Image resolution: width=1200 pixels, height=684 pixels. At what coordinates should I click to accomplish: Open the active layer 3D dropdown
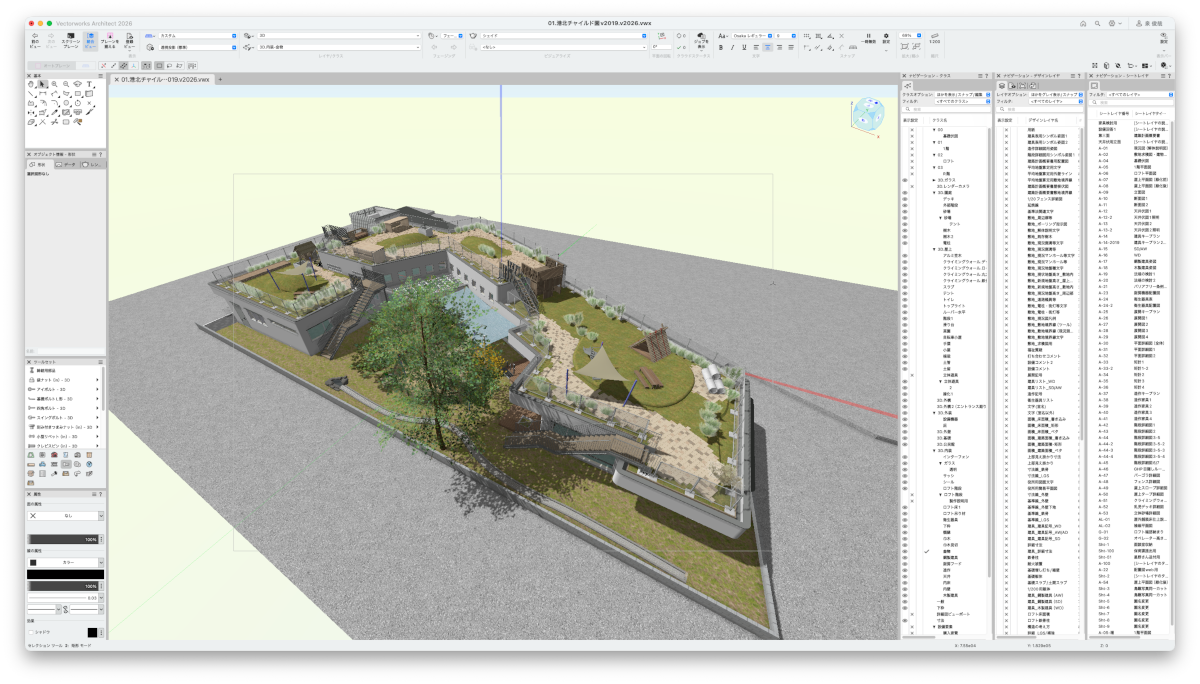pyautogui.click(x=338, y=35)
